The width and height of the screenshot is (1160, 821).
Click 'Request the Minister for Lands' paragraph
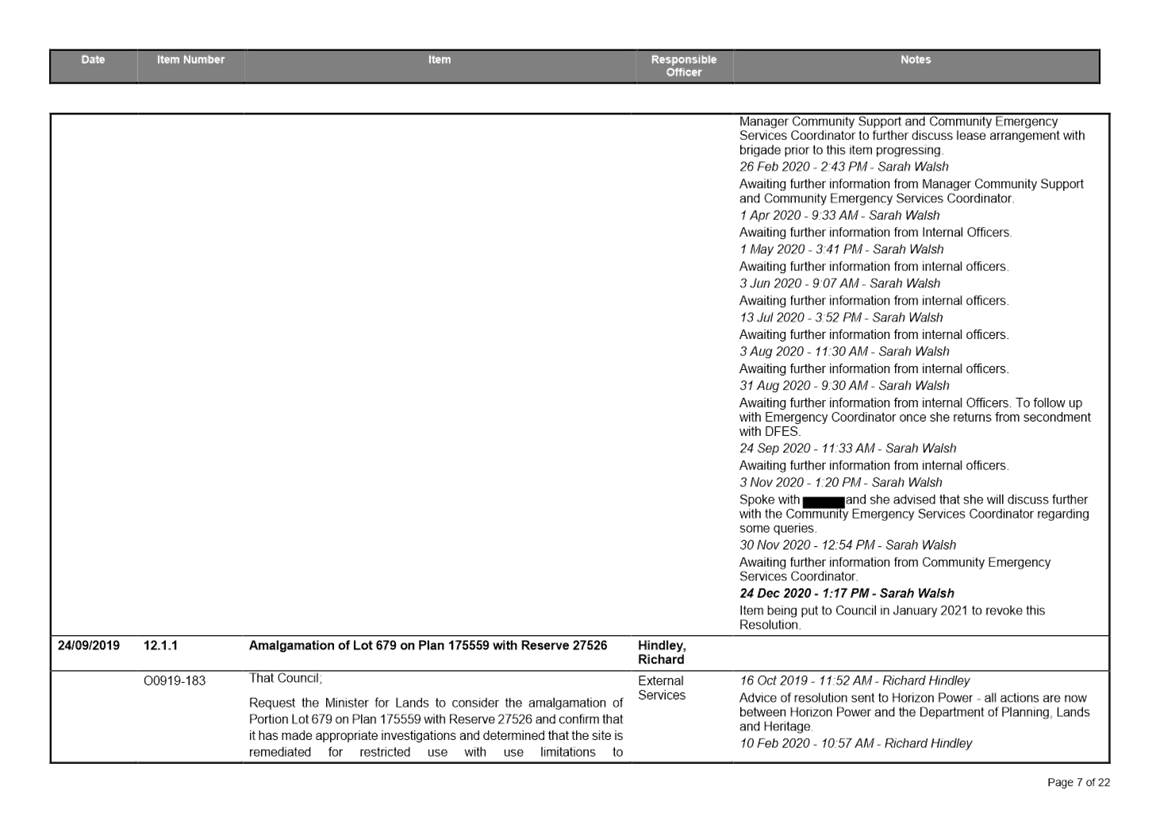point(436,728)
